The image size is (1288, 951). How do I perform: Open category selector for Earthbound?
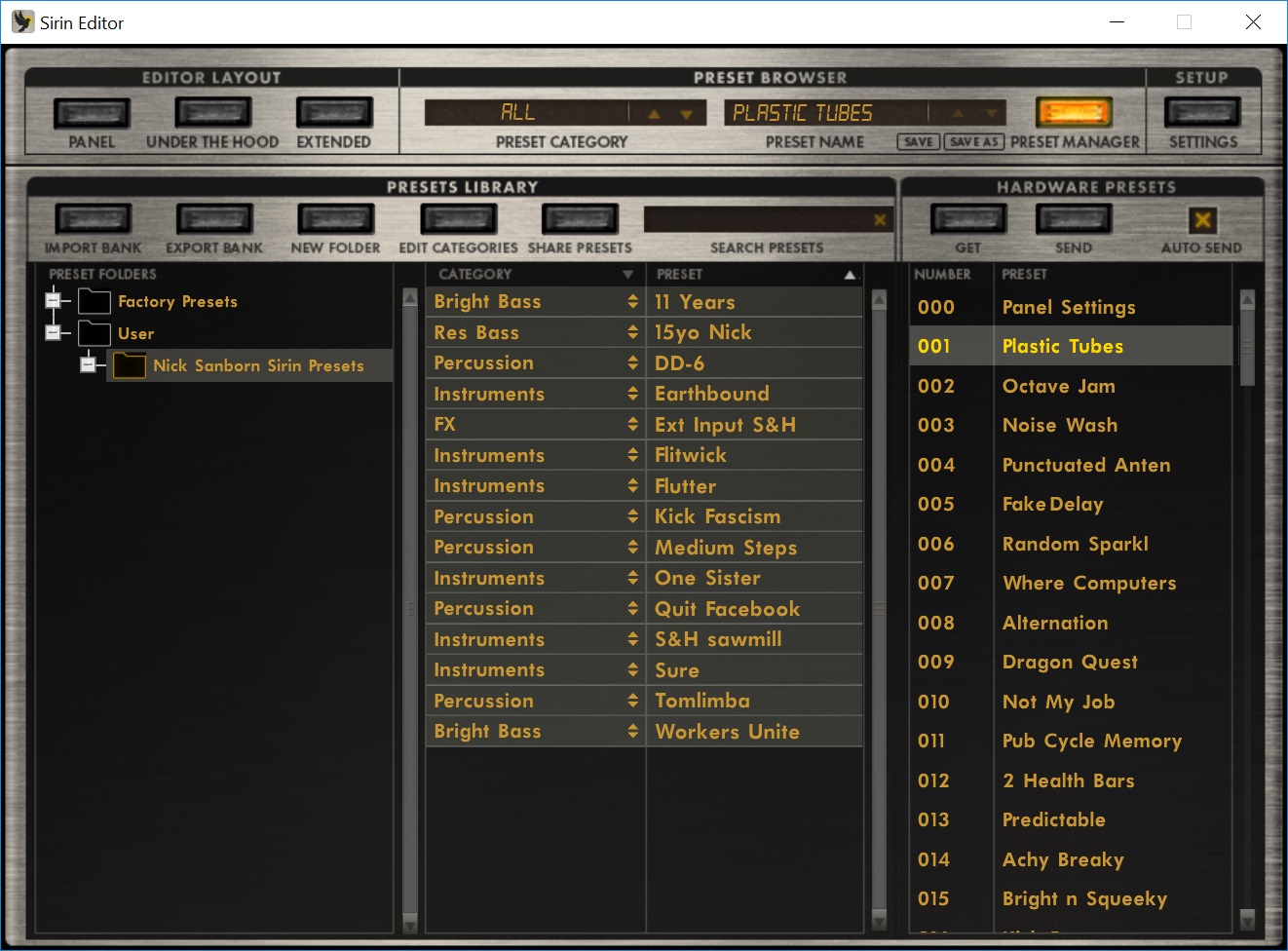click(632, 394)
